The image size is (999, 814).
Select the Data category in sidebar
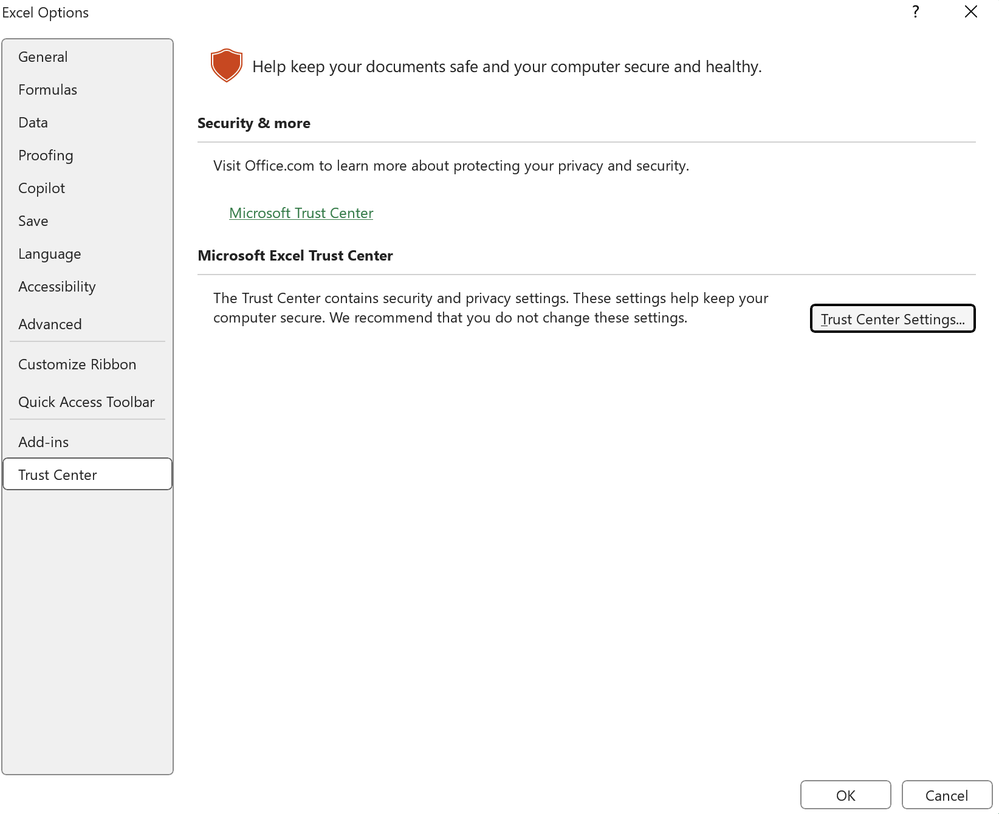[33, 123]
